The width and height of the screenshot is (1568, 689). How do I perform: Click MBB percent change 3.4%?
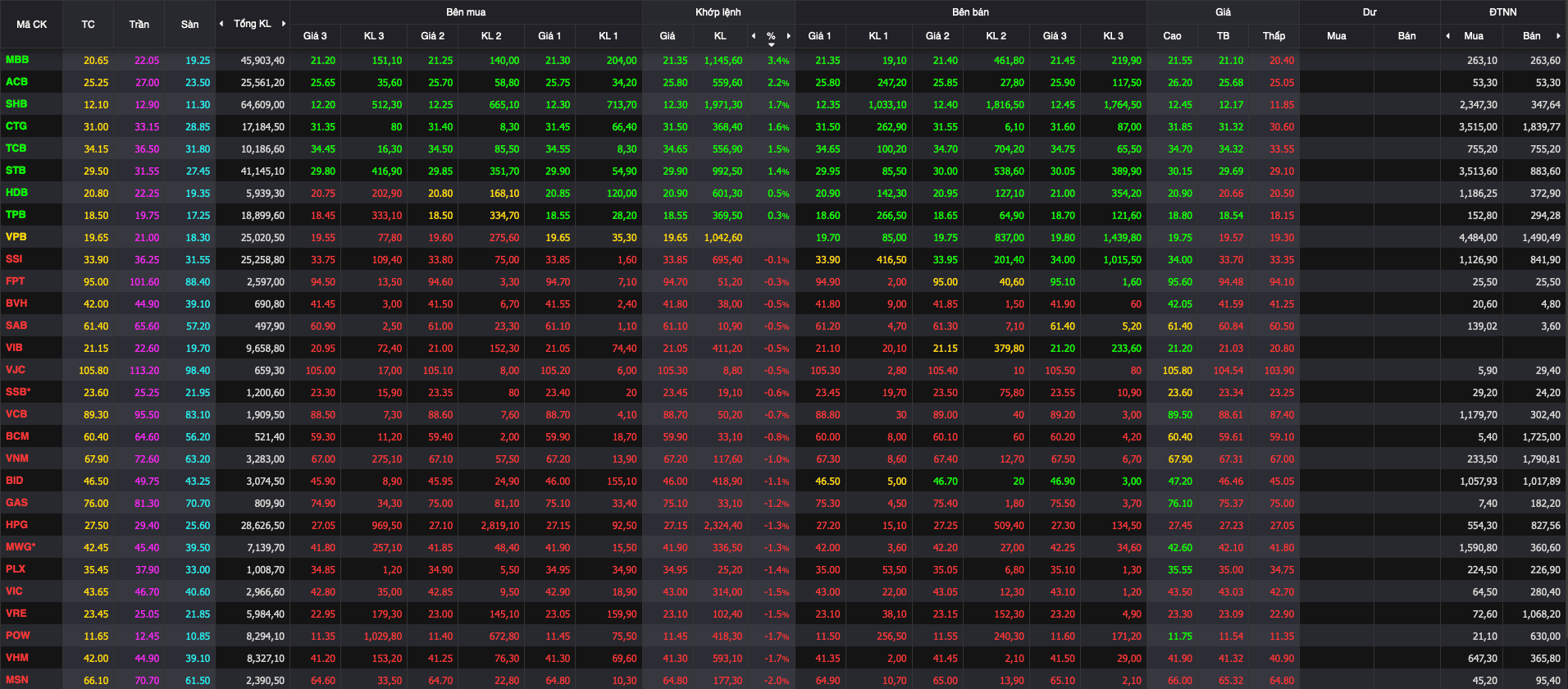click(778, 61)
